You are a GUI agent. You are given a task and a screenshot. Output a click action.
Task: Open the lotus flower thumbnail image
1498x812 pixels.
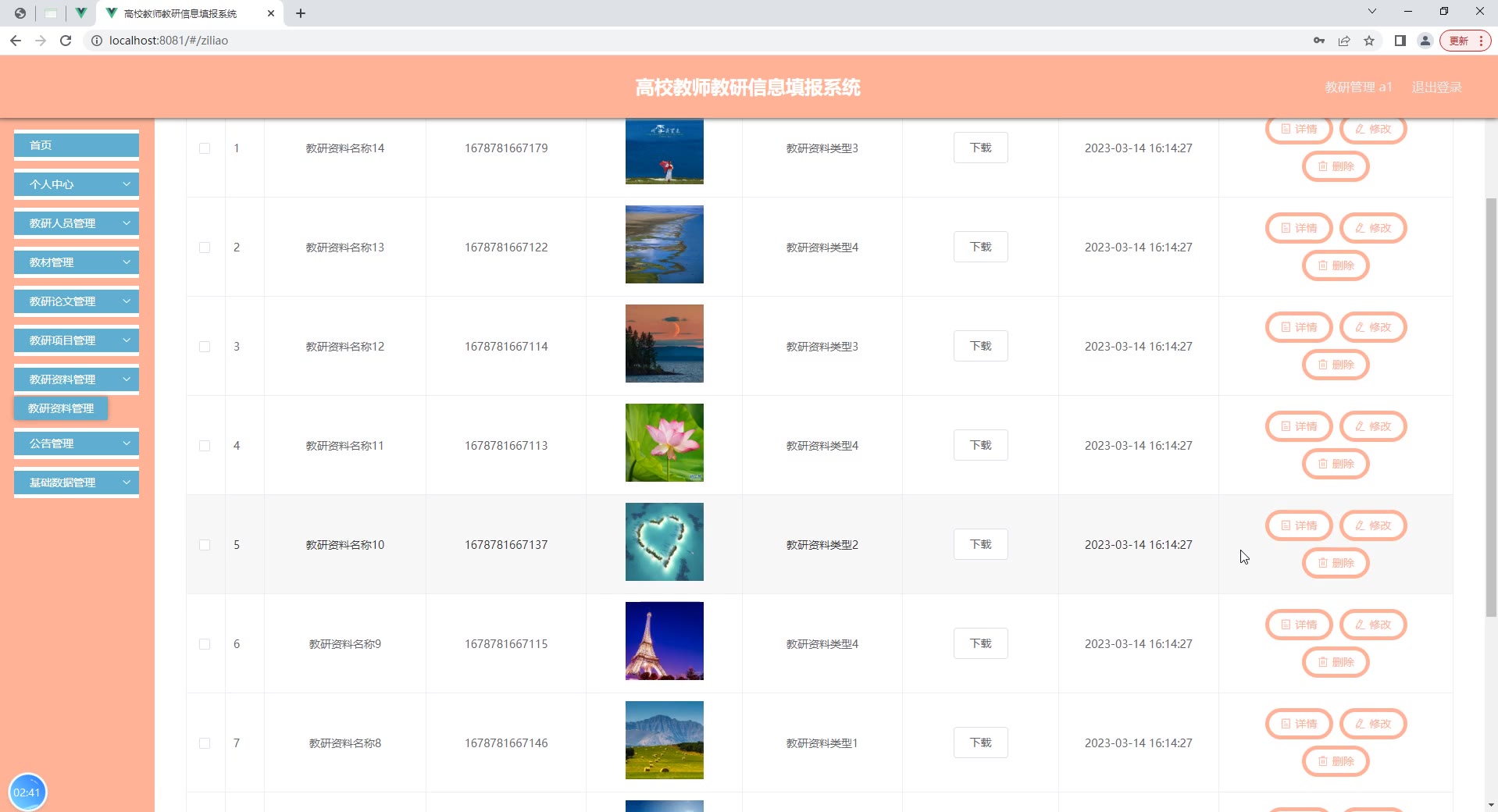[x=665, y=443]
